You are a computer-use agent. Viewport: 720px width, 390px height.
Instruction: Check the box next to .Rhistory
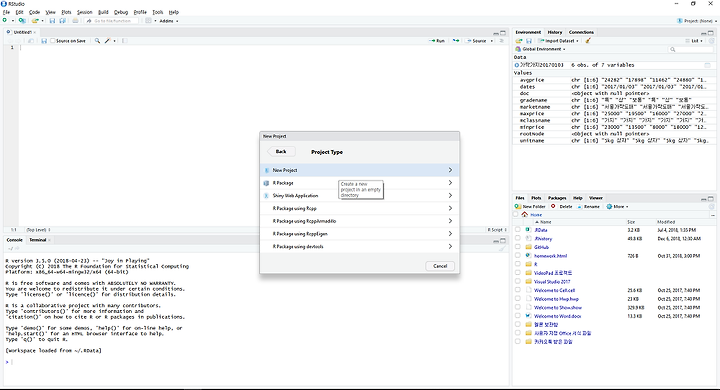(518, 238)
